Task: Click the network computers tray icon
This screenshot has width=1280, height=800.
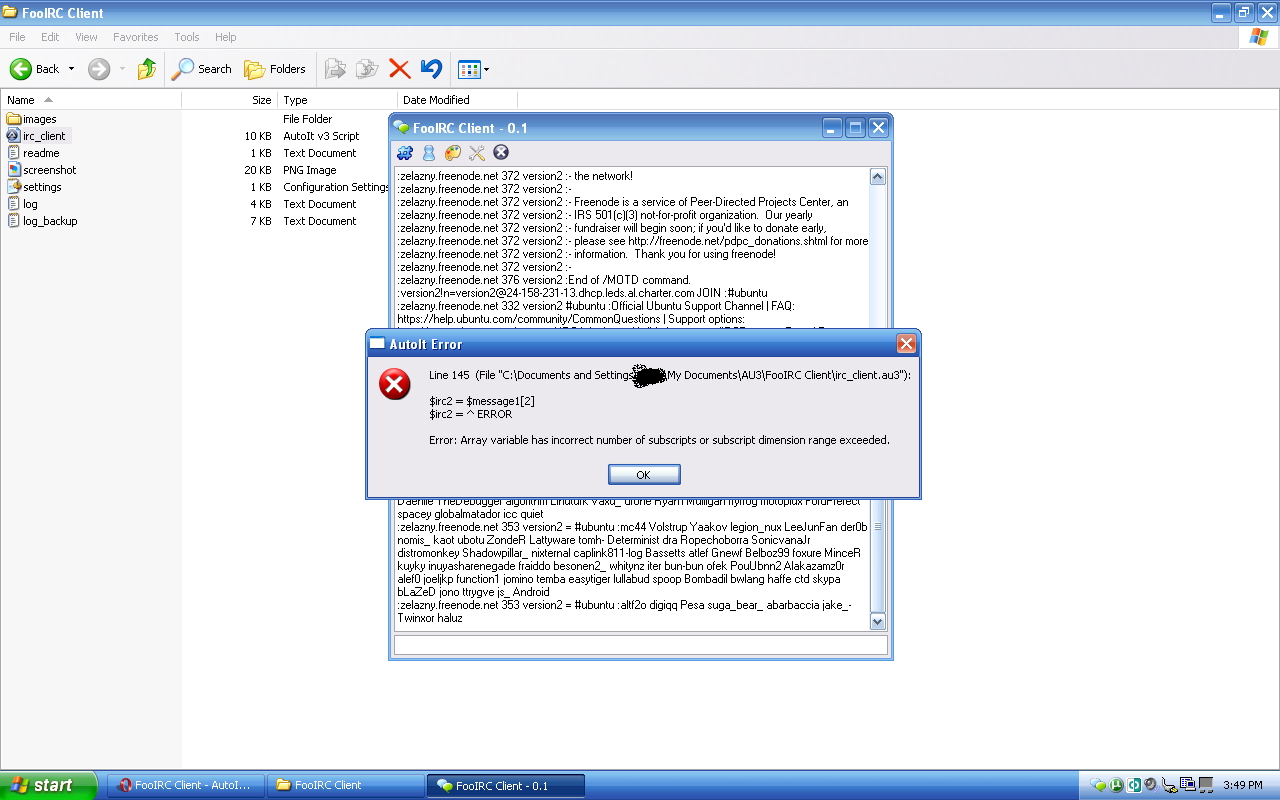Action: click(x=1187, y=785)
